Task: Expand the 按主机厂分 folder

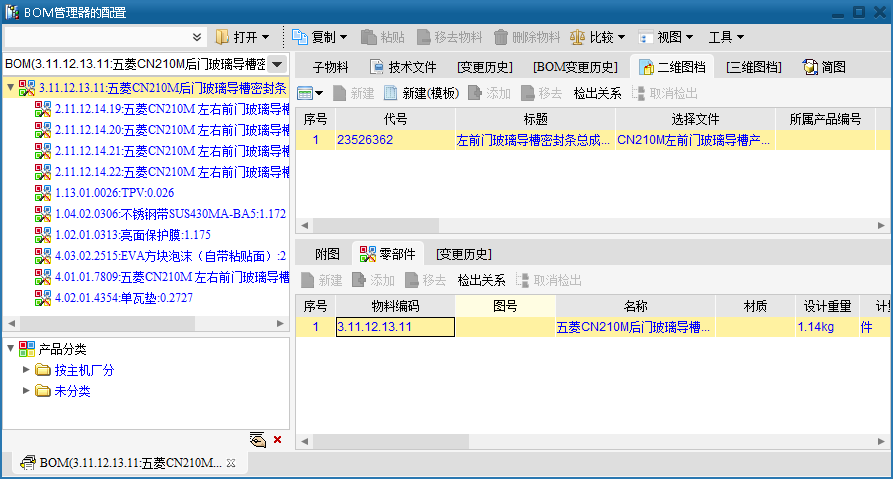Action: pos(26,370)
